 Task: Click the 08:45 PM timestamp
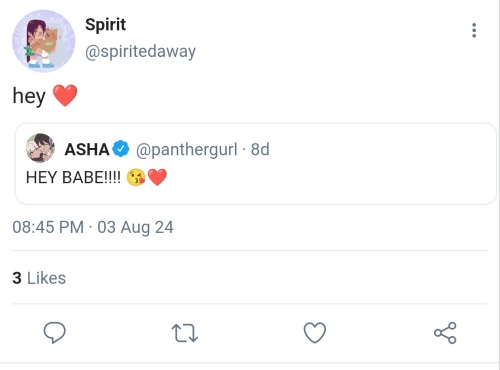point(48,227)
